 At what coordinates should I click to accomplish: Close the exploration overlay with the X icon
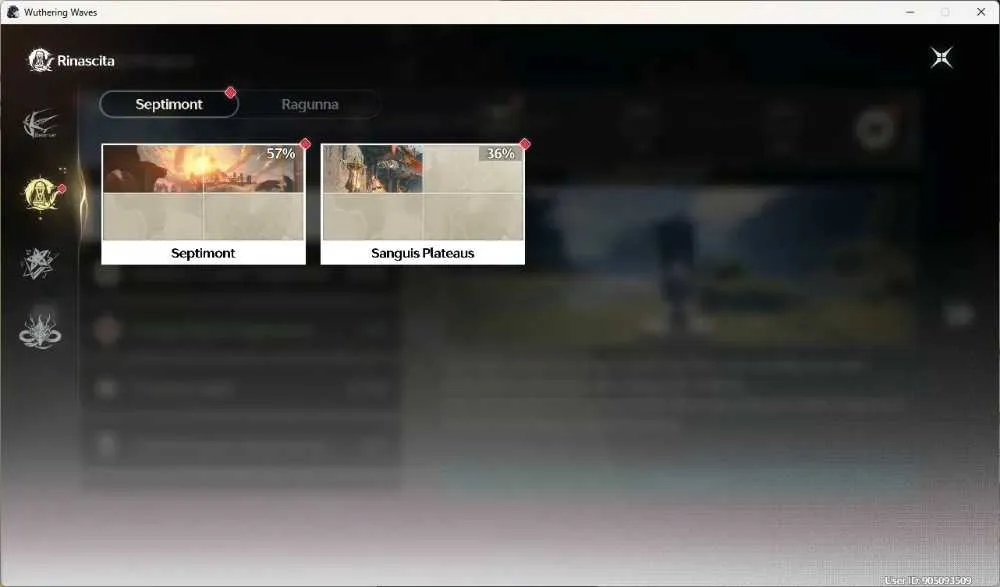pos(941,58)
